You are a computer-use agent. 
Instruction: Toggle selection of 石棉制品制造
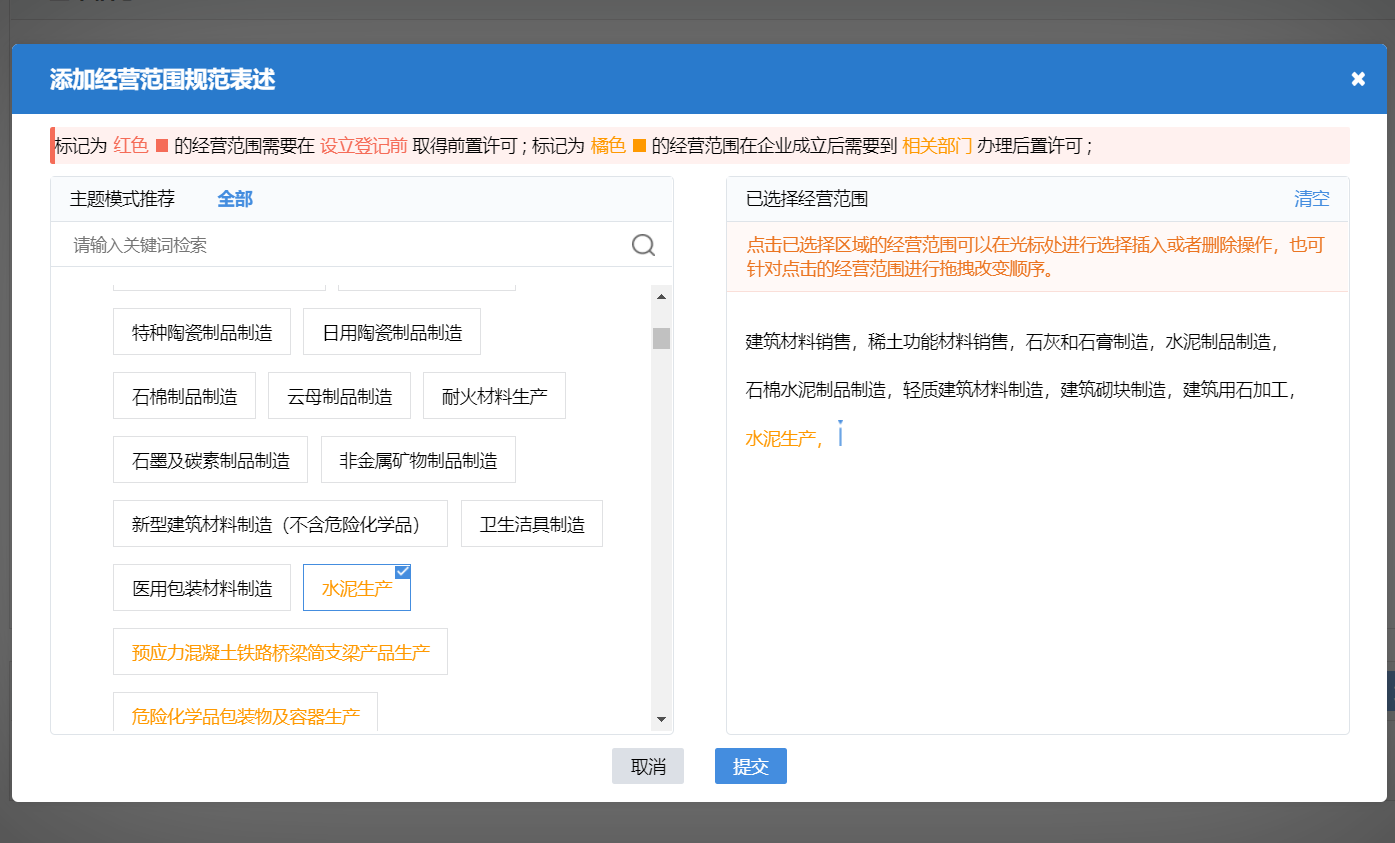pyautogui.click(x=184, y=395)
